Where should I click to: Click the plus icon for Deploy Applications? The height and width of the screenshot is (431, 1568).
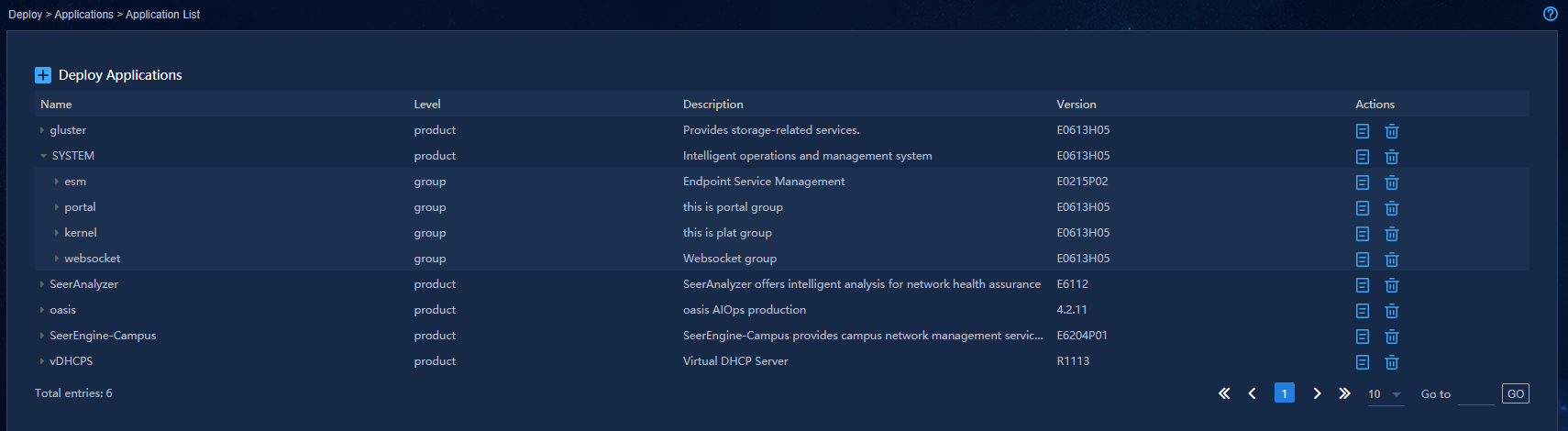[x=43, y=75]
